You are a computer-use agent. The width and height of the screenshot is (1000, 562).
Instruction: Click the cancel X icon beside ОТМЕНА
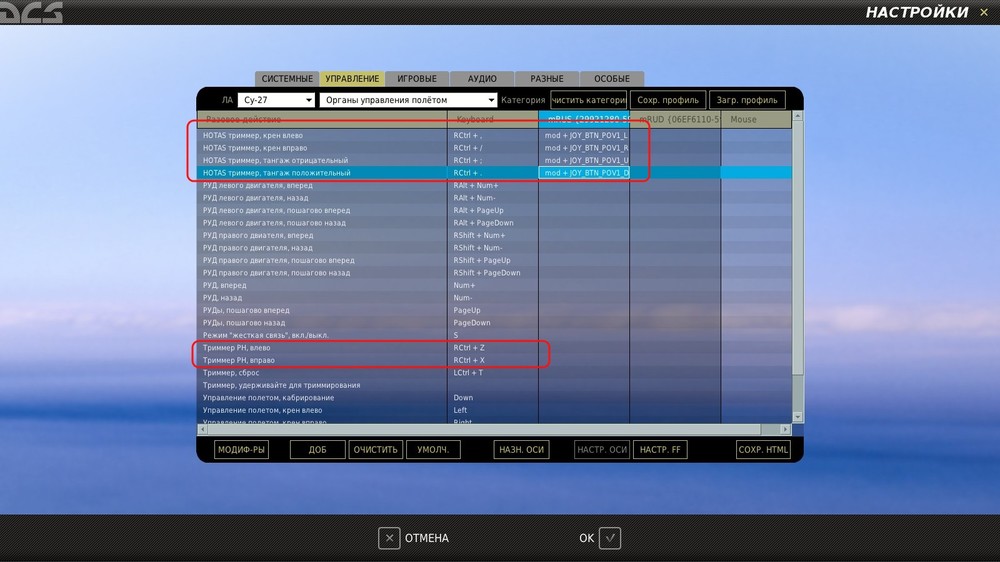(389, 538)
